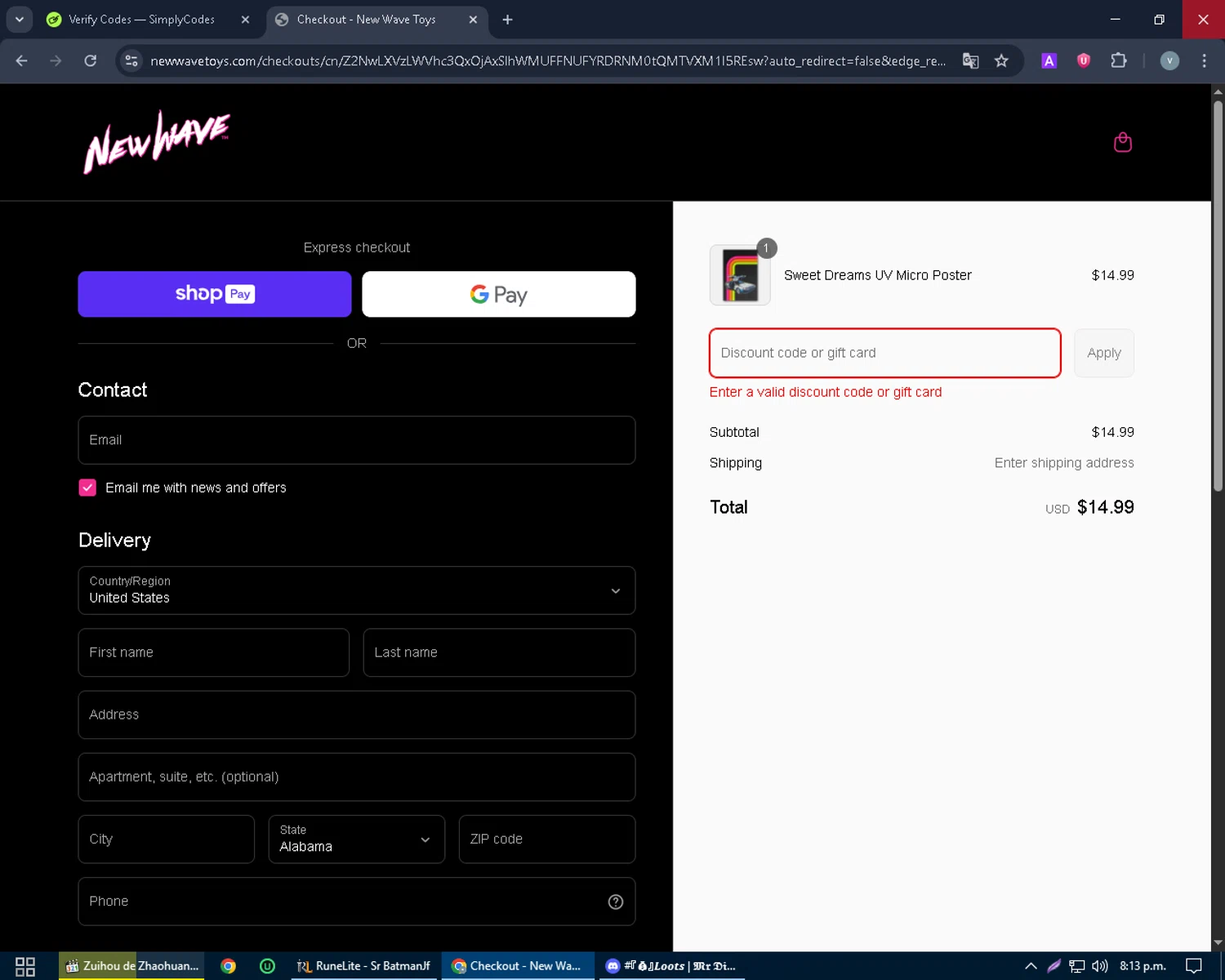Open the tab search dropdown arrow
1225x980 pixels.
click(20, 20)
